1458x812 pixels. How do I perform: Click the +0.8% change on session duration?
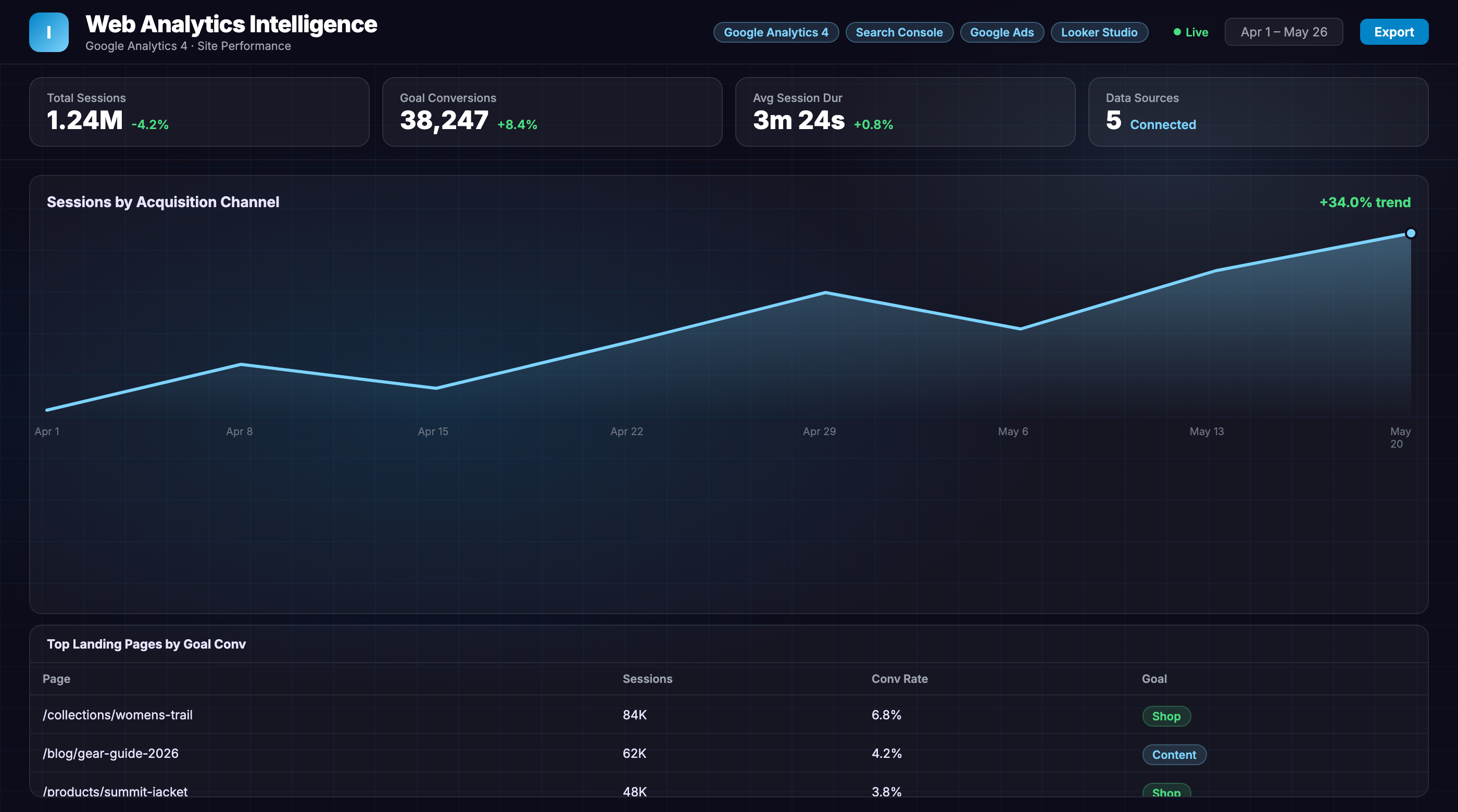coord(873,124)
